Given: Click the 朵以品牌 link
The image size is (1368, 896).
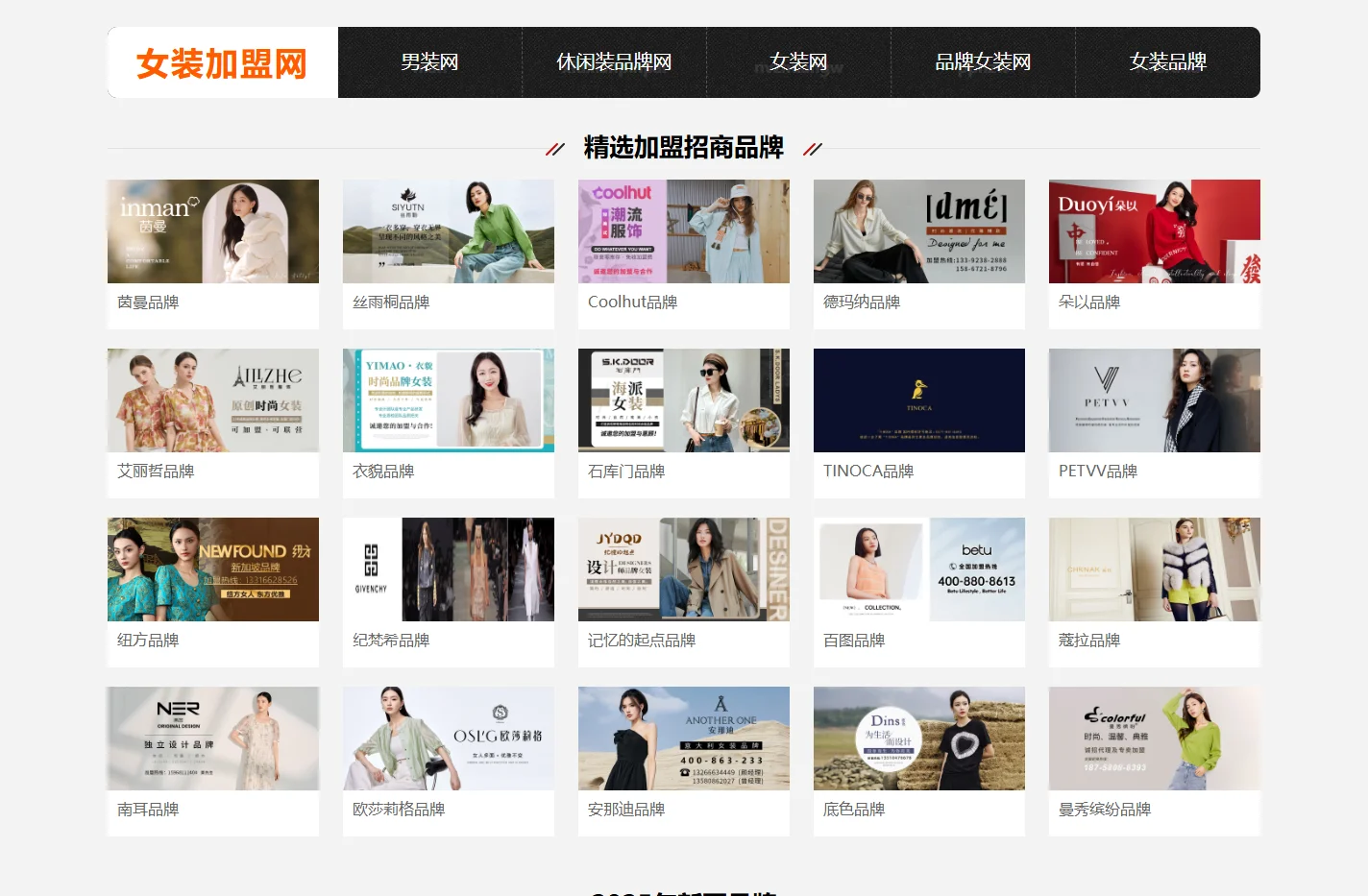Looking at the screenshot, I should [1089, 303].
